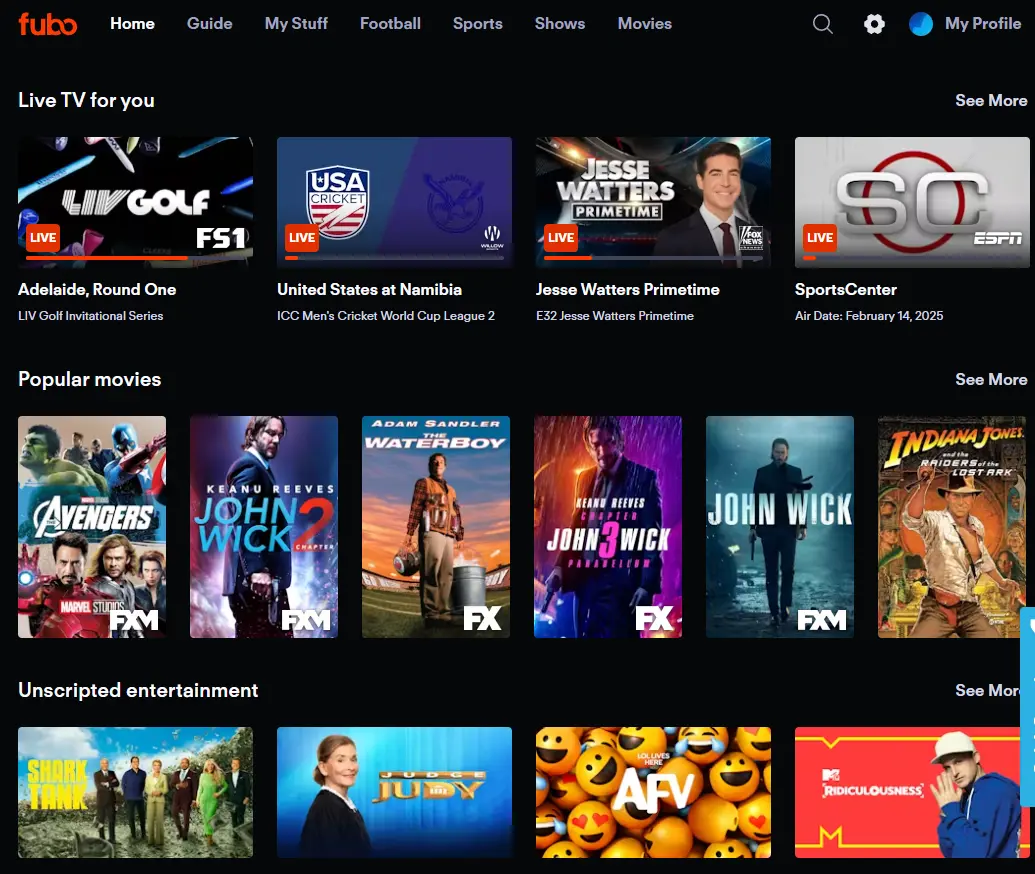Click the FS1 logo on LIV Golf card

click(x=221, y=238)
